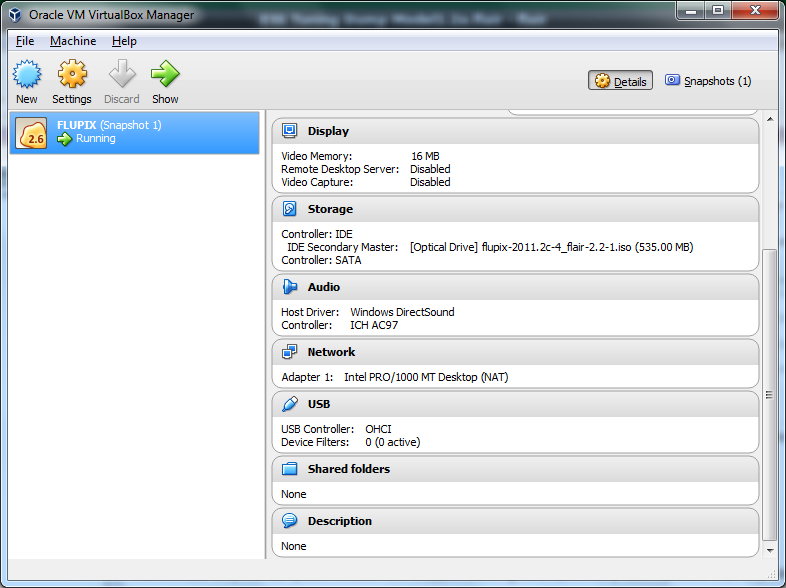The image size is (786, 588).
Task: Click the Storage section disk icon
Action: pos(289,209)
